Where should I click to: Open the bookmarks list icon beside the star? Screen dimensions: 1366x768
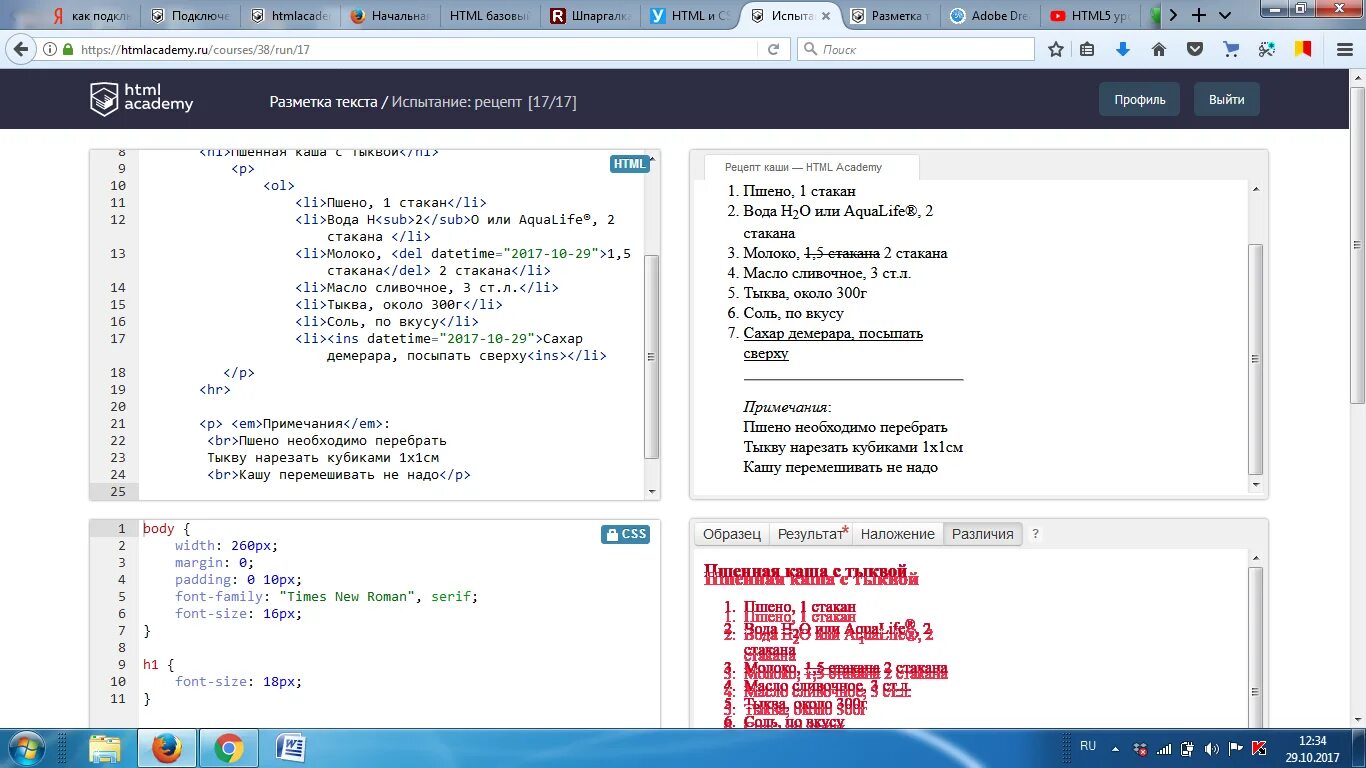tap(1087, 49)
